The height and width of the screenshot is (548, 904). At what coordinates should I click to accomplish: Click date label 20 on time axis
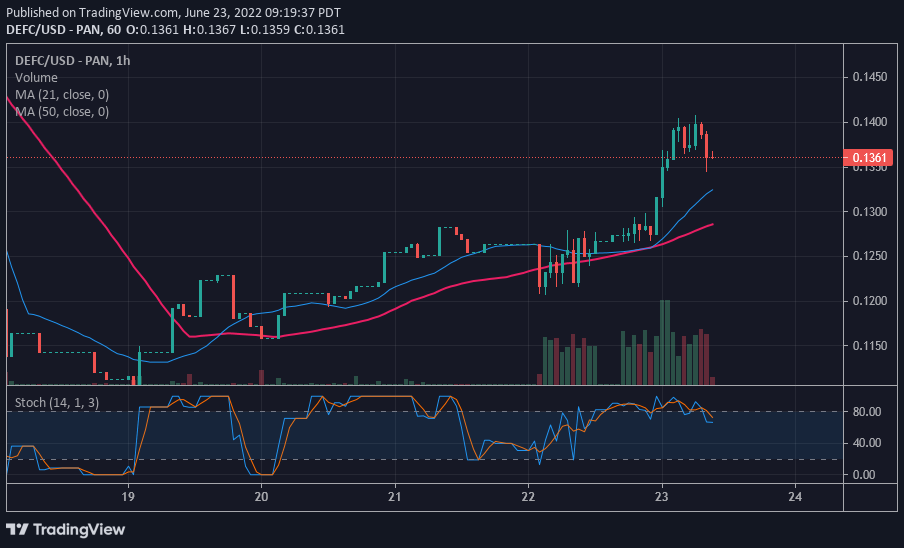click(261, 496)
